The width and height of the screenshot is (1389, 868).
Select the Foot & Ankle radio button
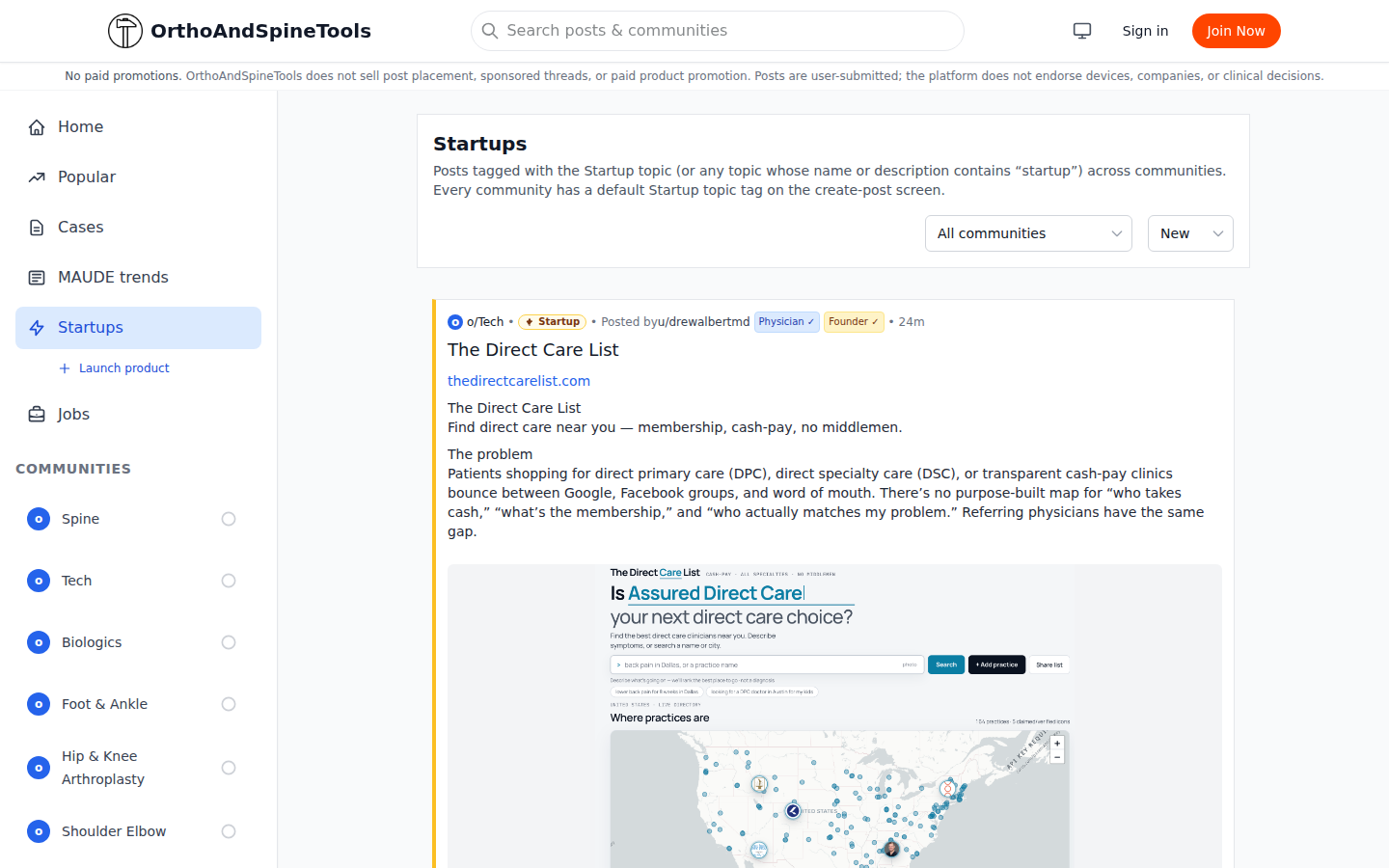pos(229,704)
